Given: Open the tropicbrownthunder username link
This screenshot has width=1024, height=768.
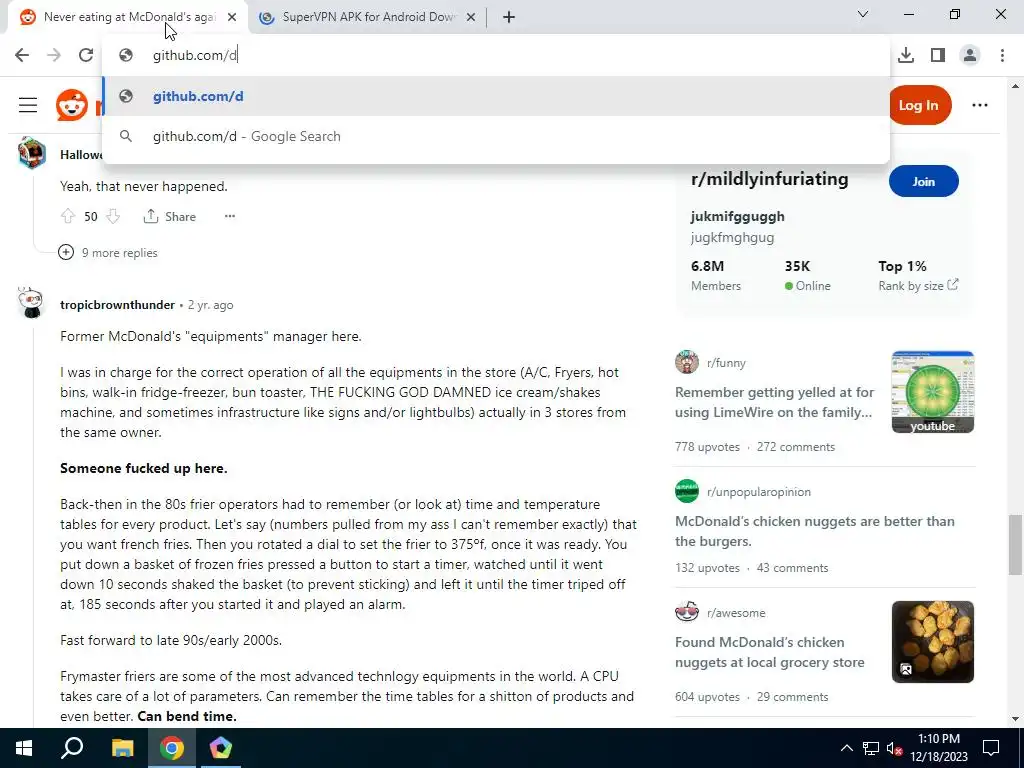Looking at the screenshot, I should point(118,305).
